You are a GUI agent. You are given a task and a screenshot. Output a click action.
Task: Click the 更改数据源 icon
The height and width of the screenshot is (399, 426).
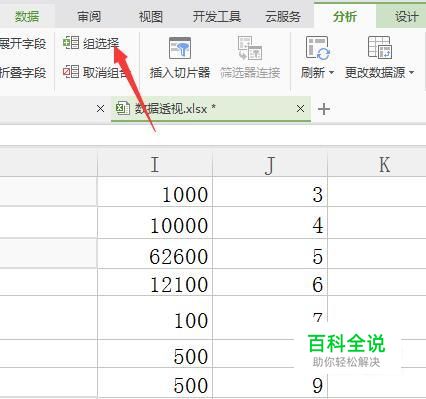[x=380, y=48]
